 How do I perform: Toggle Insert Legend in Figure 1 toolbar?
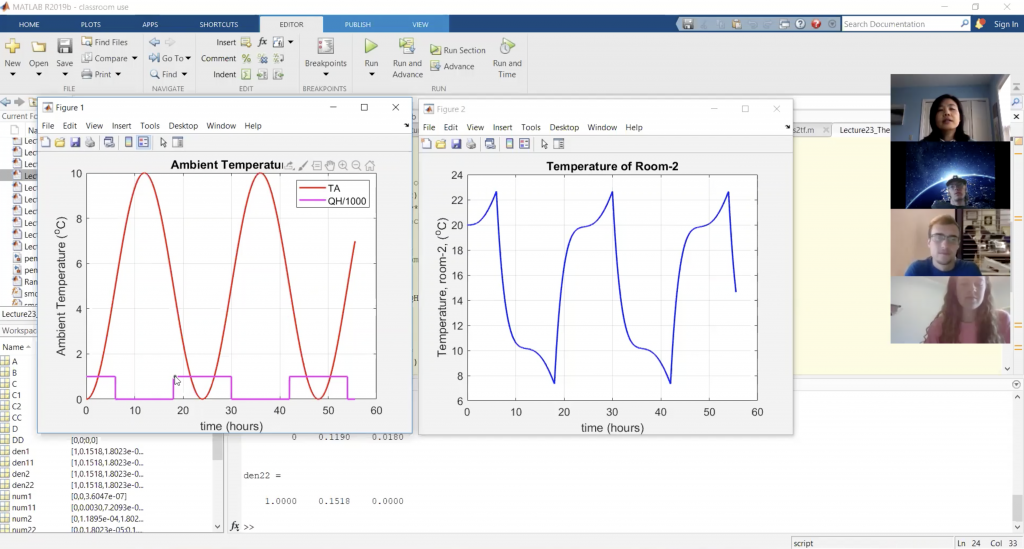[x=144, y=142]
